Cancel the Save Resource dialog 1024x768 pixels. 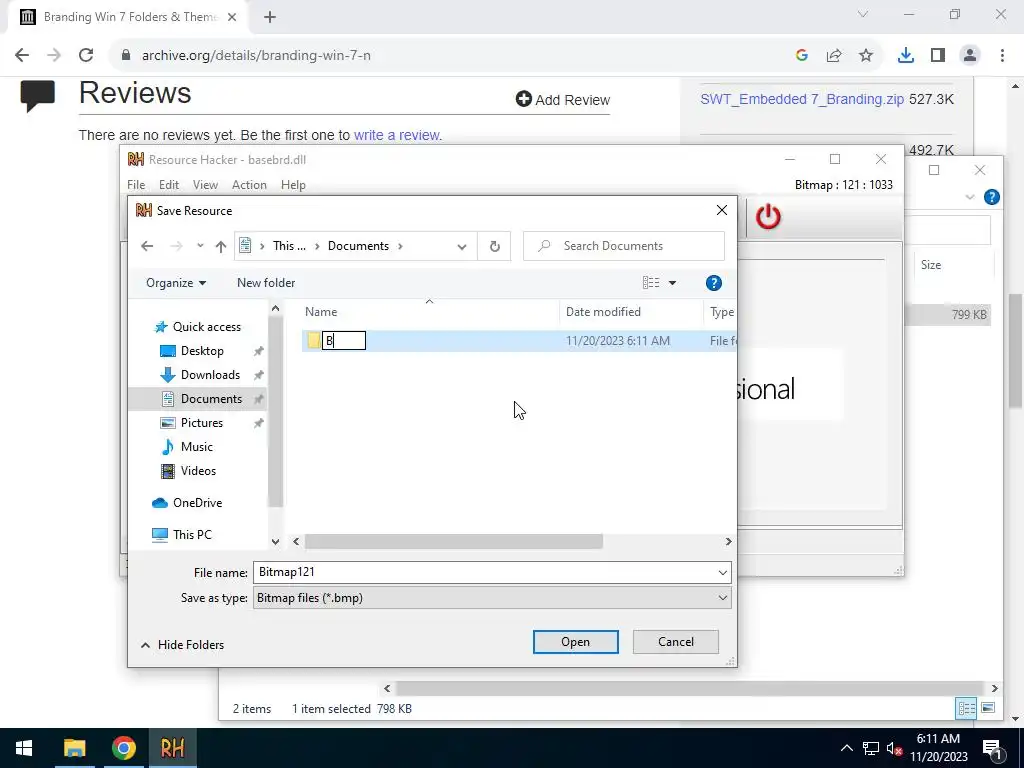(x=675, y=642)
